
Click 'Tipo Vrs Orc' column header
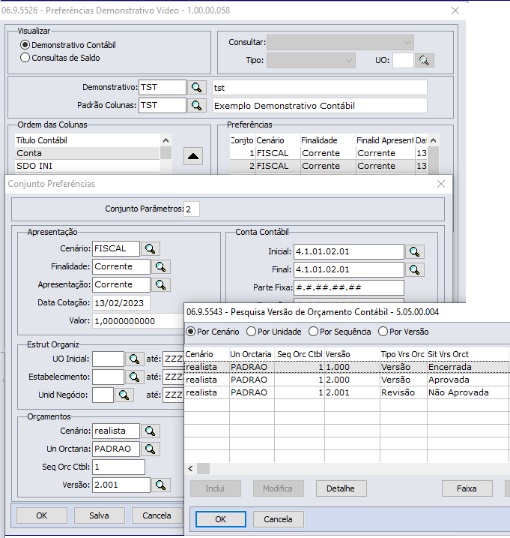click(x=403, y=354)
